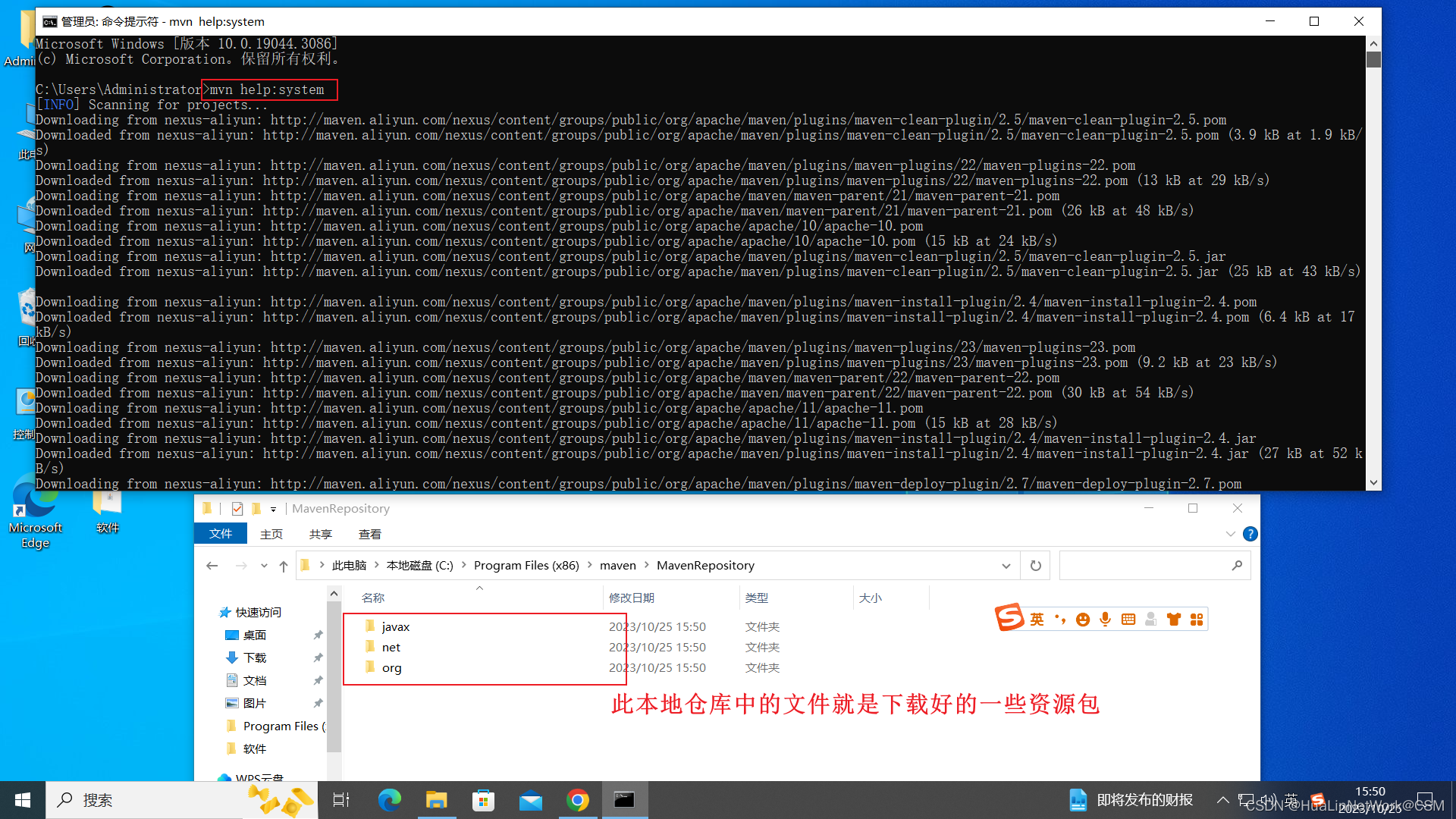Open Quick Access toolbar customize dropdown
This screenshot has height=819, width=1456.
273,509
